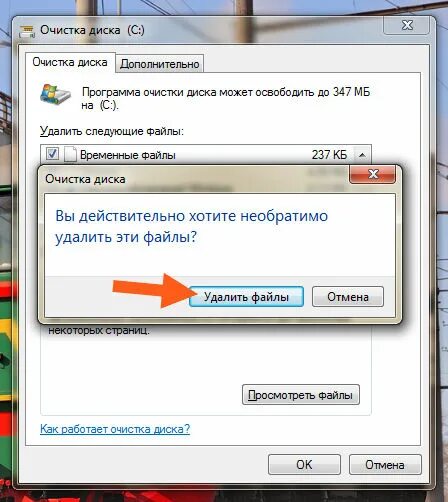Click the Windows drive cleanup icon beside the description
Image resolution: width=448 pixels, height=502 pixels.
[x=55, y=95]
